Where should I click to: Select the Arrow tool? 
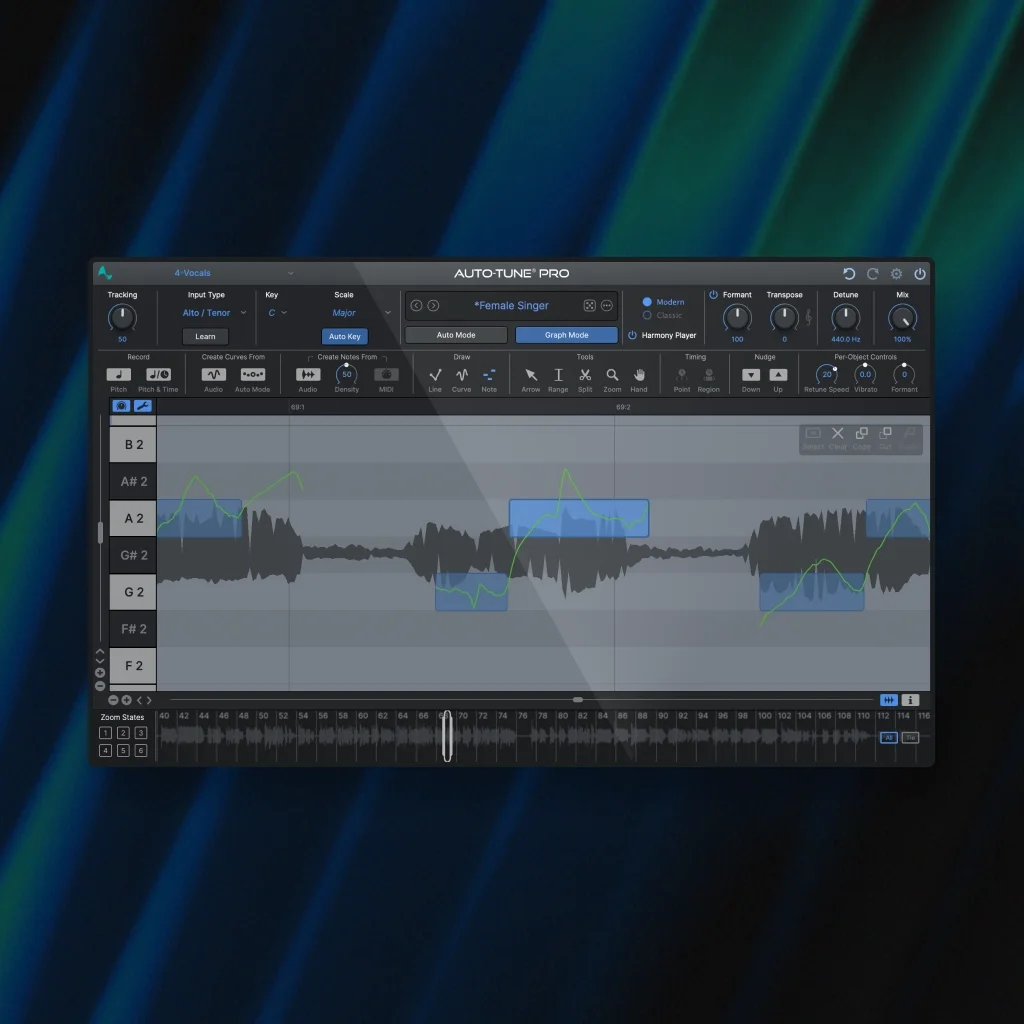531,375
